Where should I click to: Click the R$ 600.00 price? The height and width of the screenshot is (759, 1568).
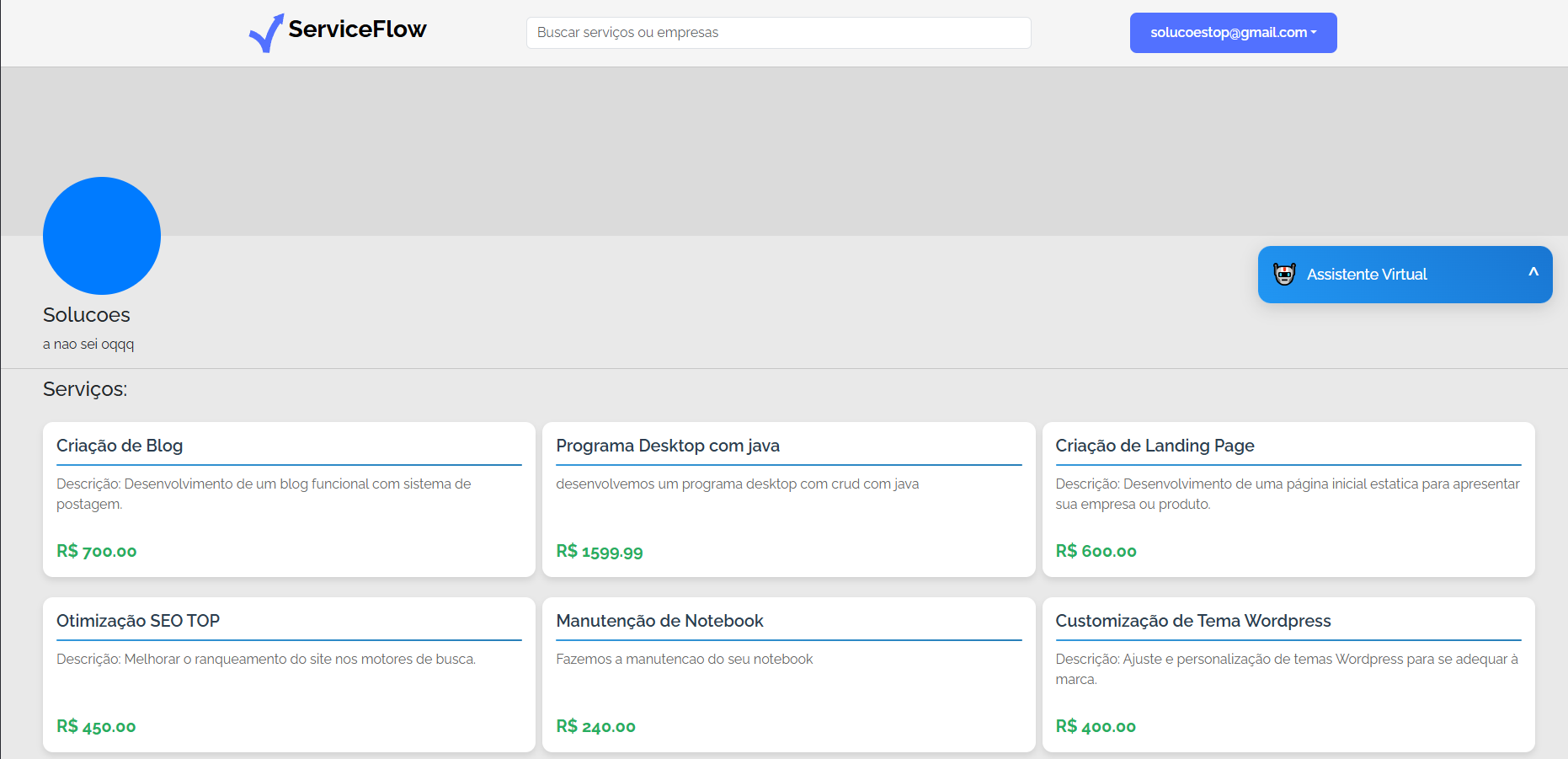point(1096,551)
